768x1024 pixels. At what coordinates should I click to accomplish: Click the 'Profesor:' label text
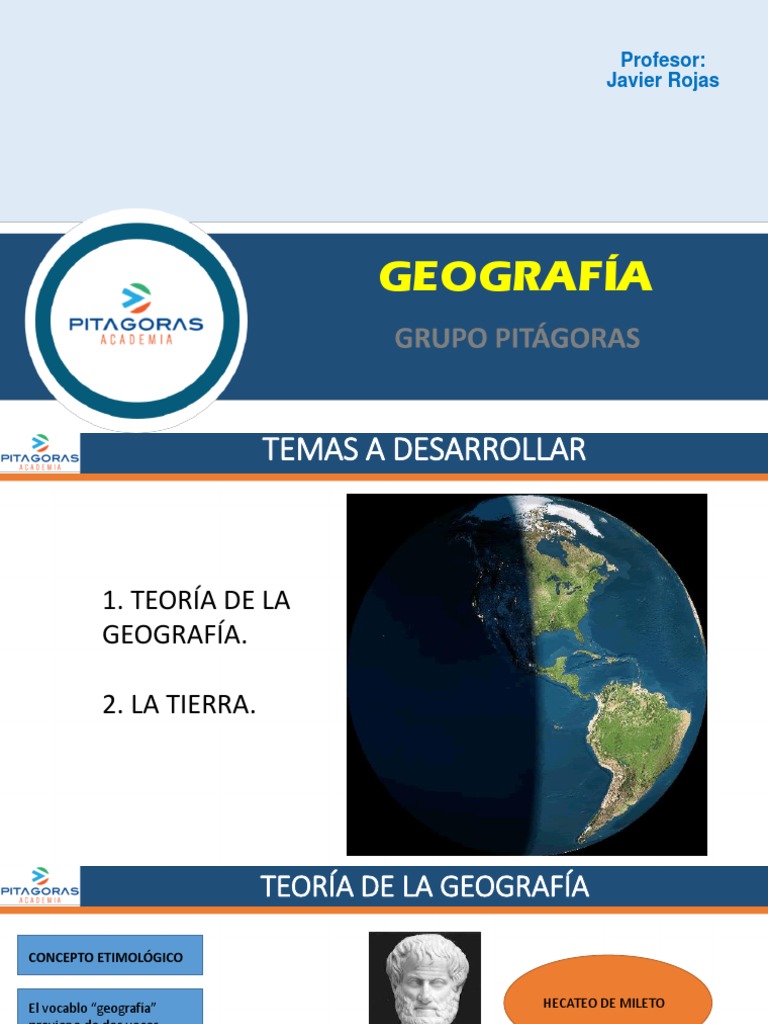point(662,60)
